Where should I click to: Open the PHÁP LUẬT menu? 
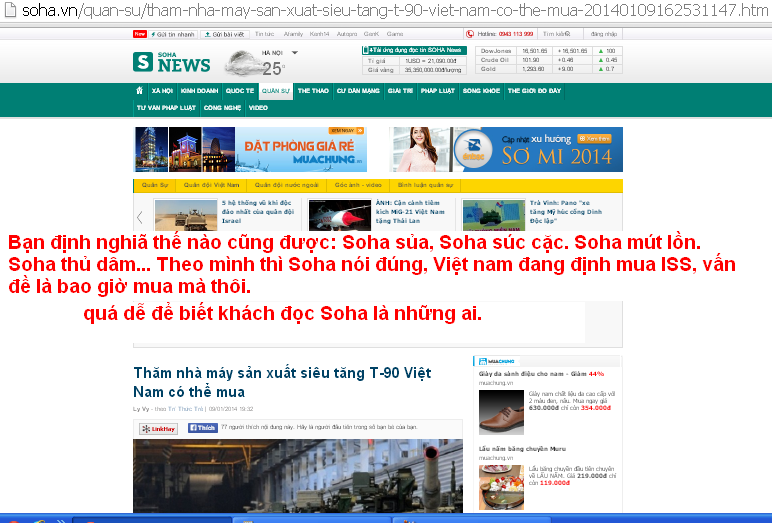[x=438, y=91]
